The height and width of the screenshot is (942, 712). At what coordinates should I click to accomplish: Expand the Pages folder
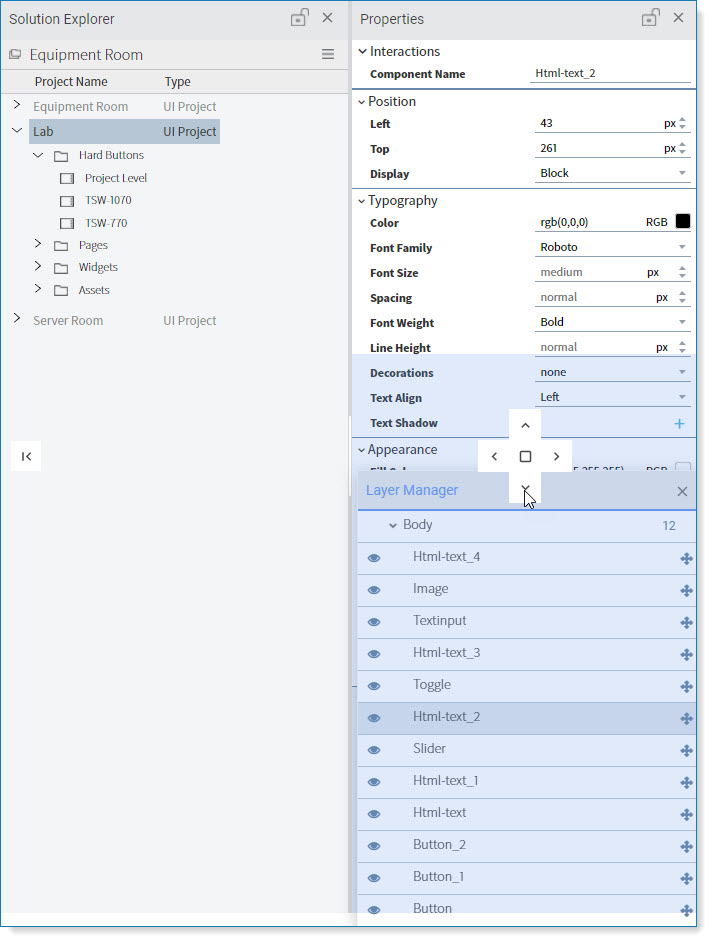[x=38, y=243]
